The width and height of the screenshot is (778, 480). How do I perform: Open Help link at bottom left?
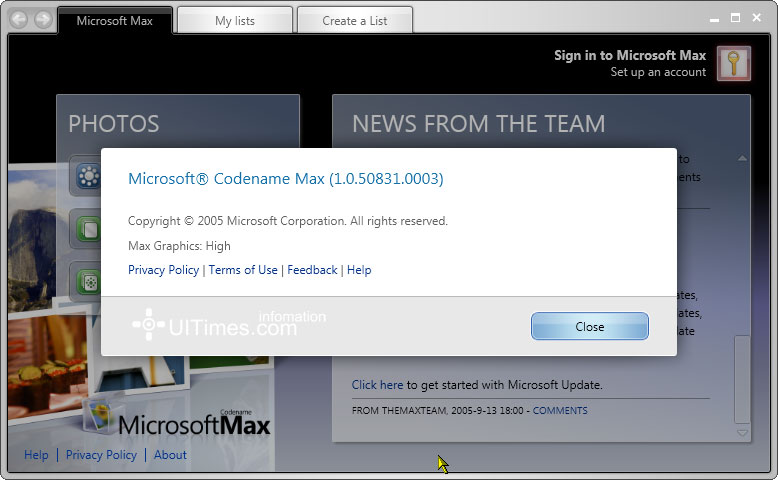36,455
